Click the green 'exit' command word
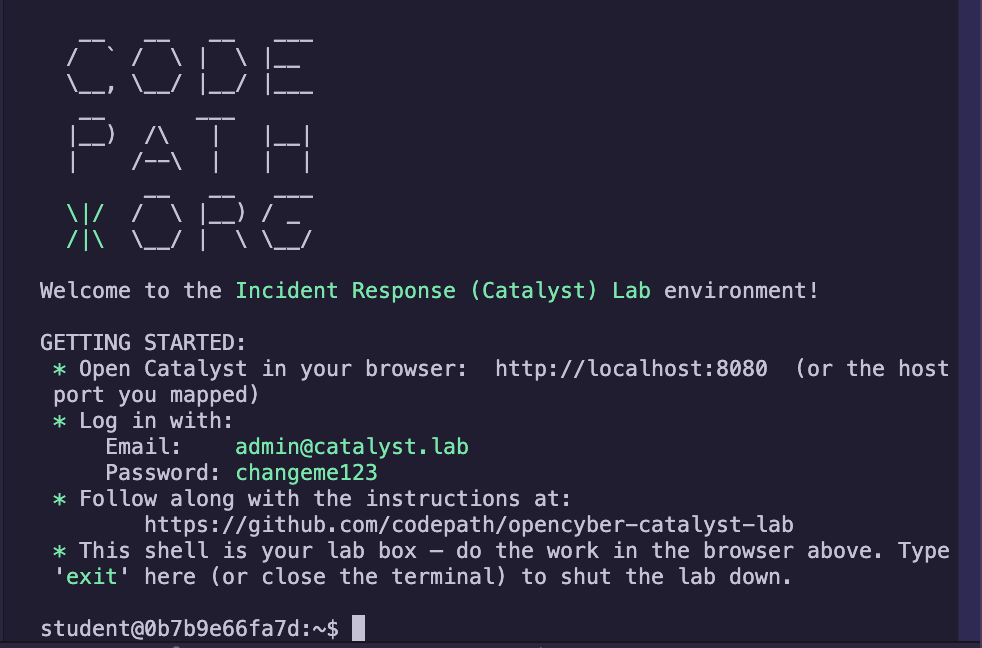This screenshot has width=982, height=648. click(91, 577)
